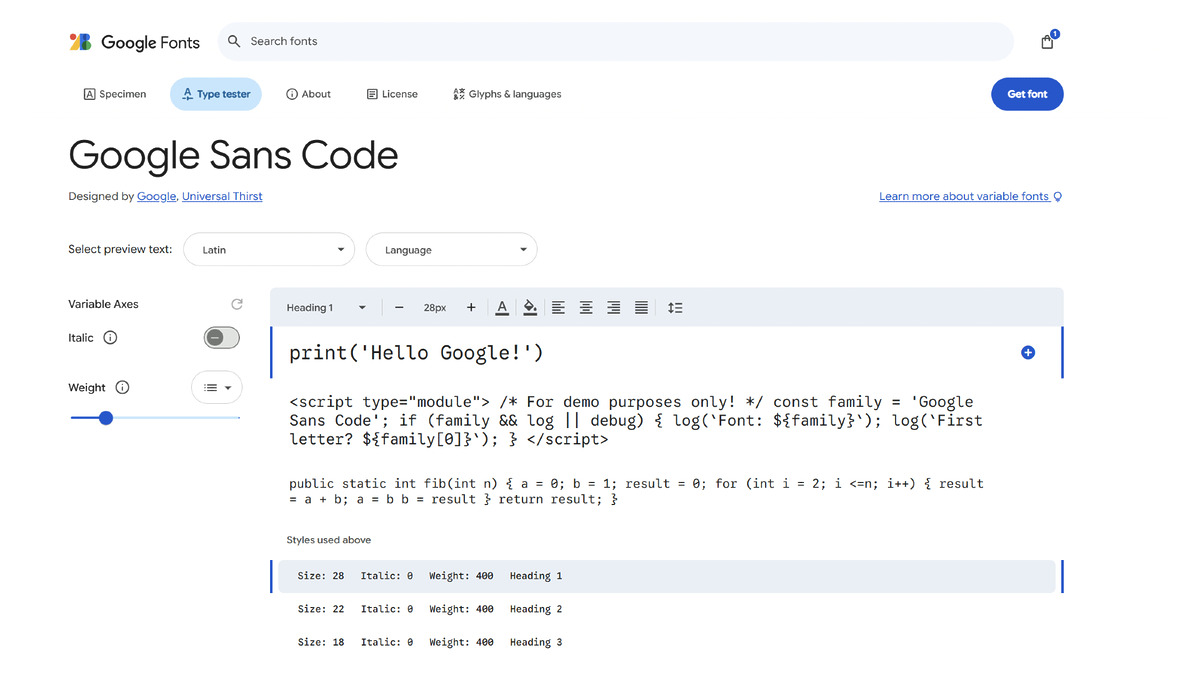Open the Language selection dropdown
The image size is (1200, 675).
451,249
